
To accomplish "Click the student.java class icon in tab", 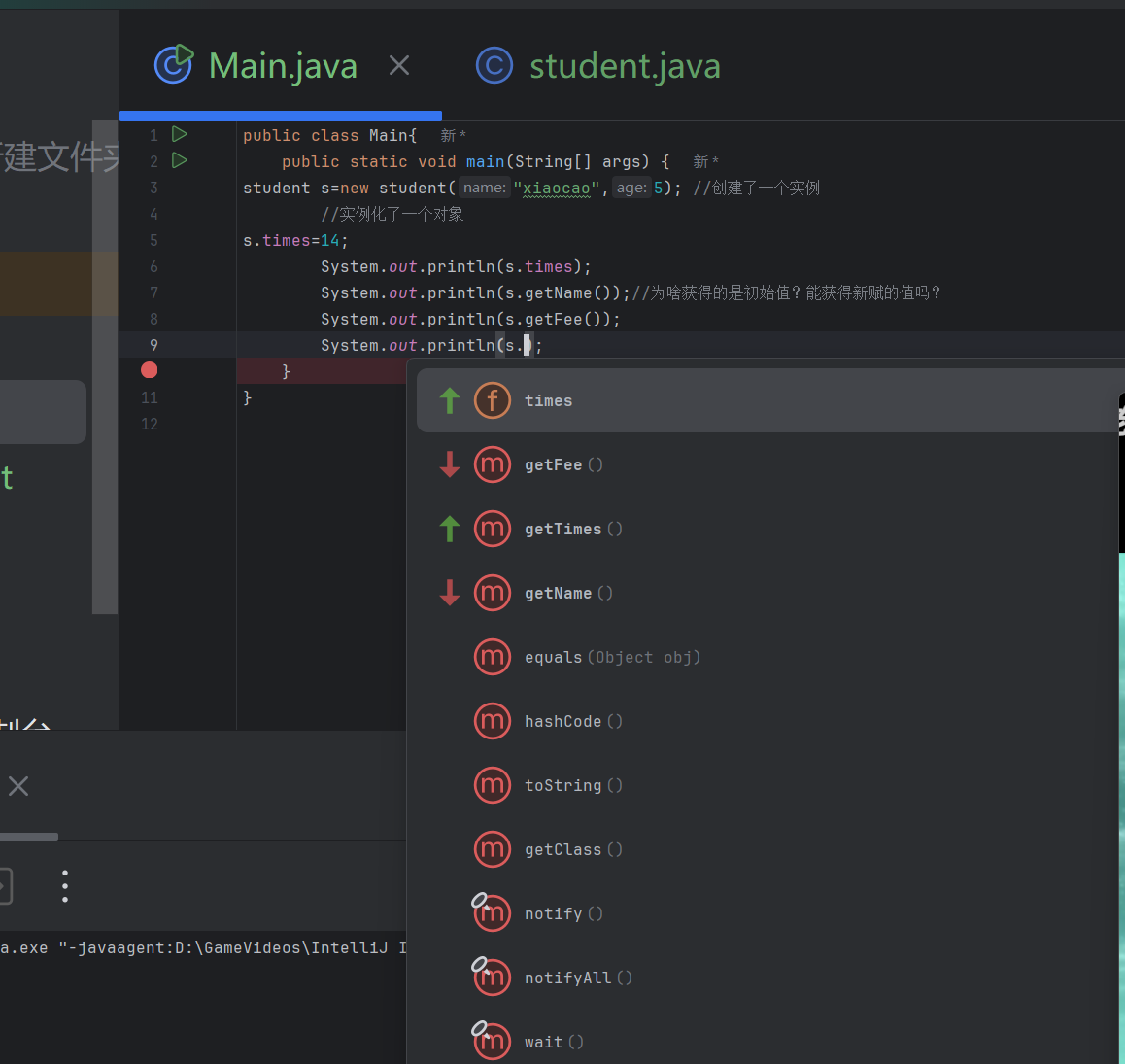I will coord(494,65).
